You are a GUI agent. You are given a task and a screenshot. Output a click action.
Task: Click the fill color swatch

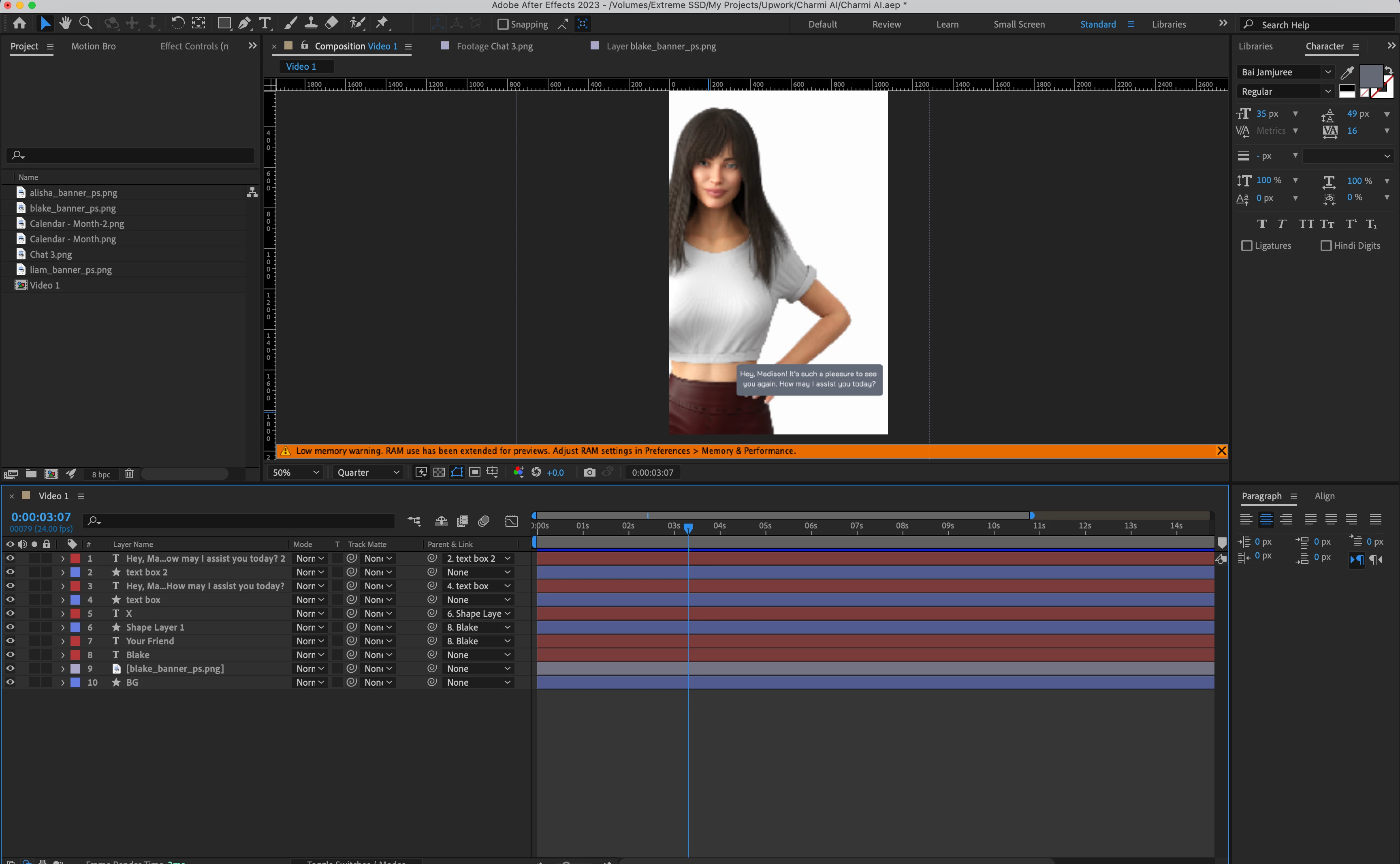click(1371, 75)
